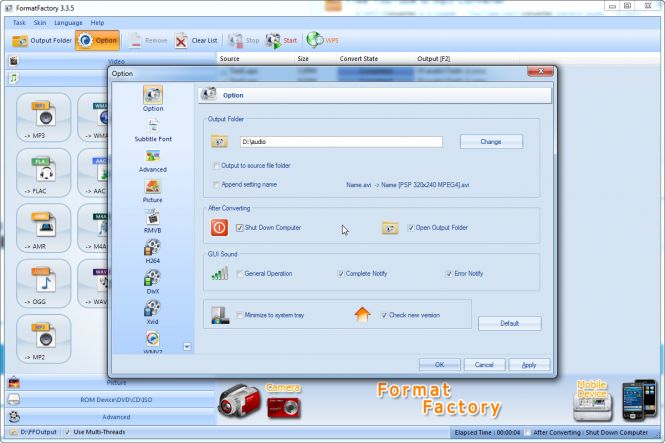This screenshot has height=443, width=665.
Task: Select Advanced category in dialog sidebar
Action: 153,160
